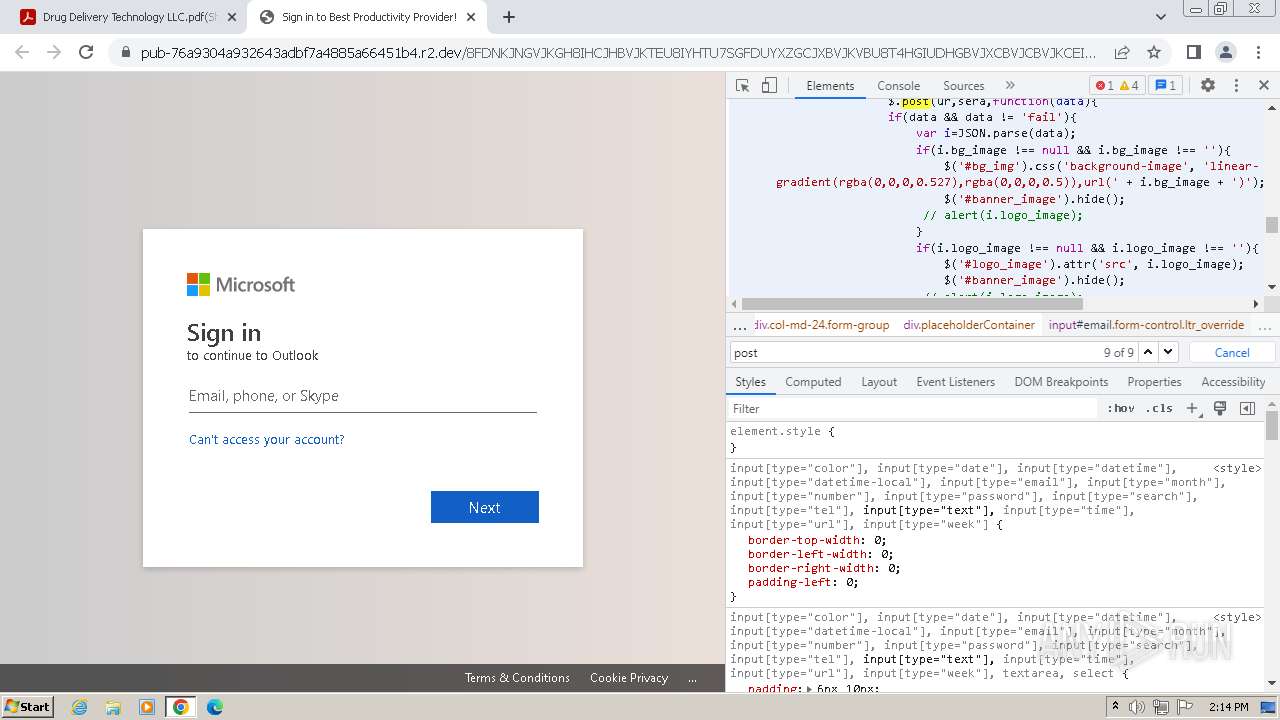Click the blue Next button
The image size is (1280, 720).
(485, 507)
